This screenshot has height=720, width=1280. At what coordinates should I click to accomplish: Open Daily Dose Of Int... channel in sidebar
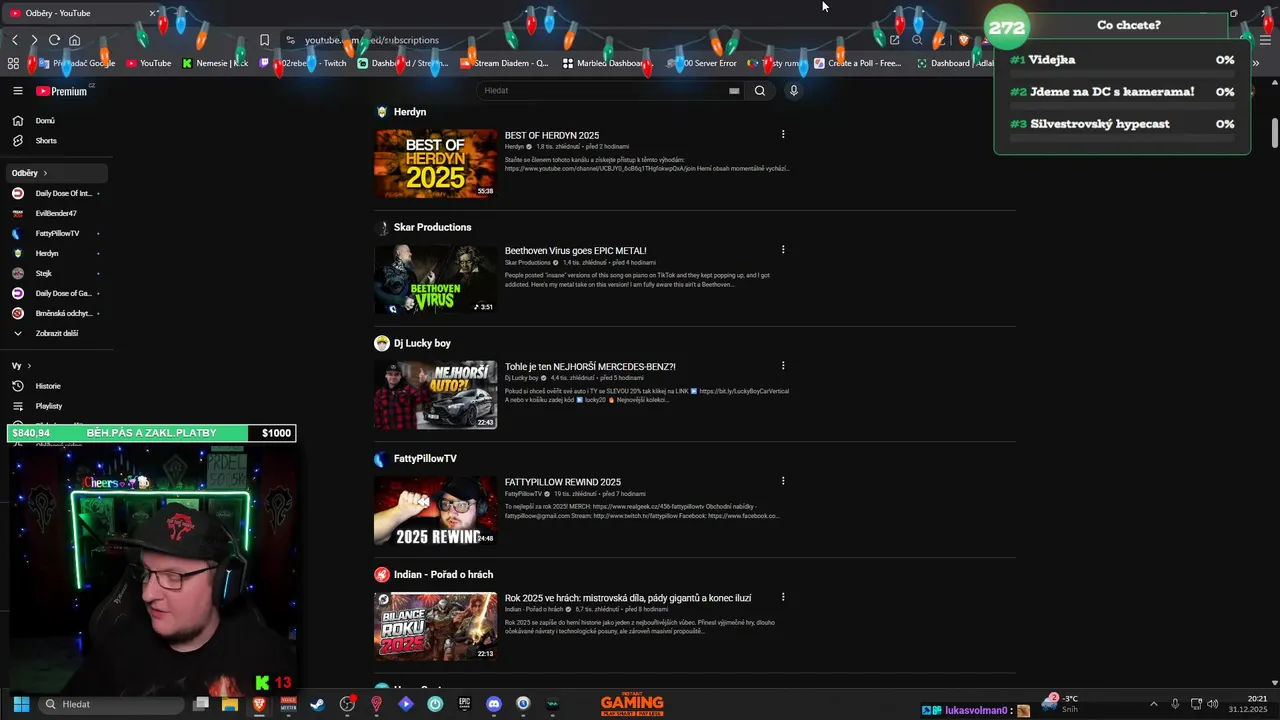[x=55, y=193]
